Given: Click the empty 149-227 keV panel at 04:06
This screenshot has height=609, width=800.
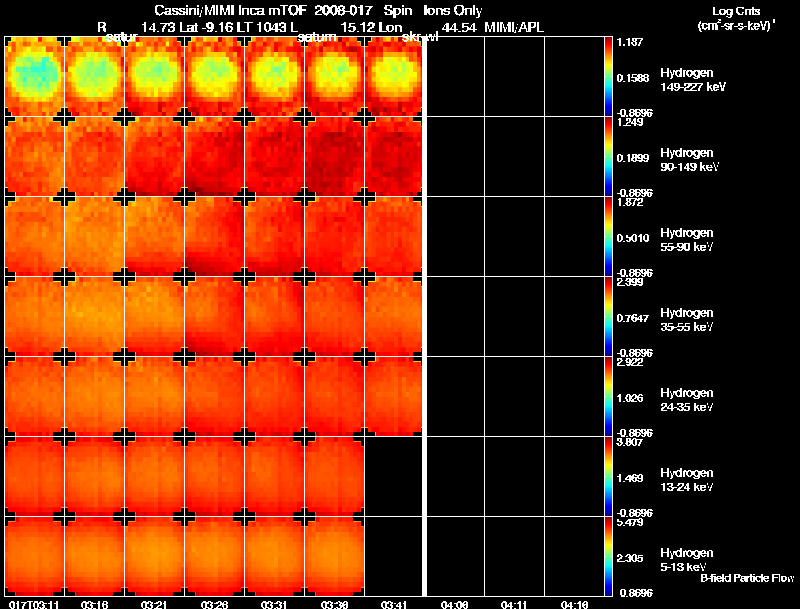Looking at the screenshot, I should (455, 77).
